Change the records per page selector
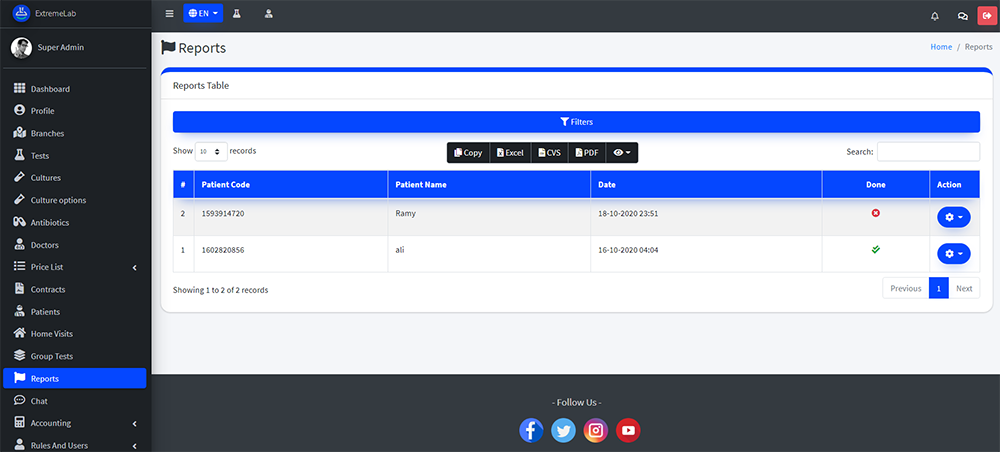The image size is (1000, 452). point(211,152)
